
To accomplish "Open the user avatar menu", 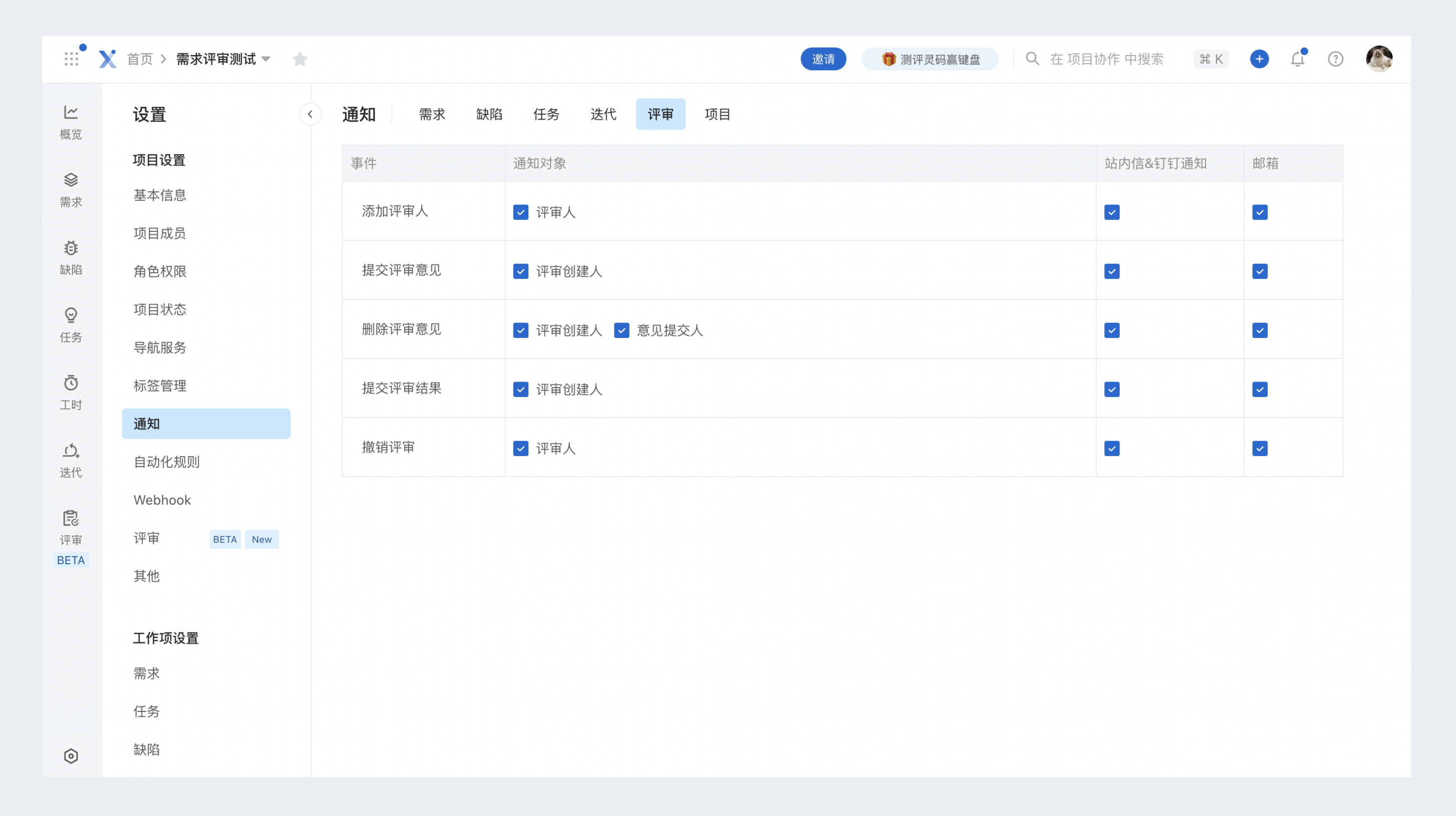I will (x=1378, y=59).
